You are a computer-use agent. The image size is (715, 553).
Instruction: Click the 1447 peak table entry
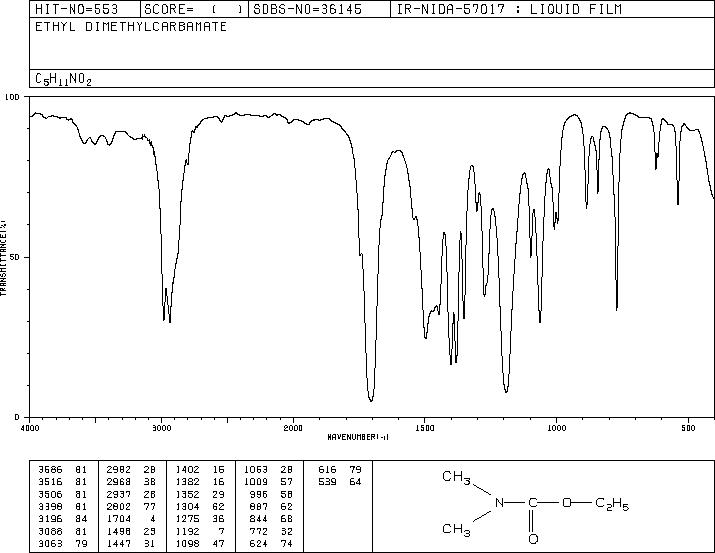(x=131, y=543)
